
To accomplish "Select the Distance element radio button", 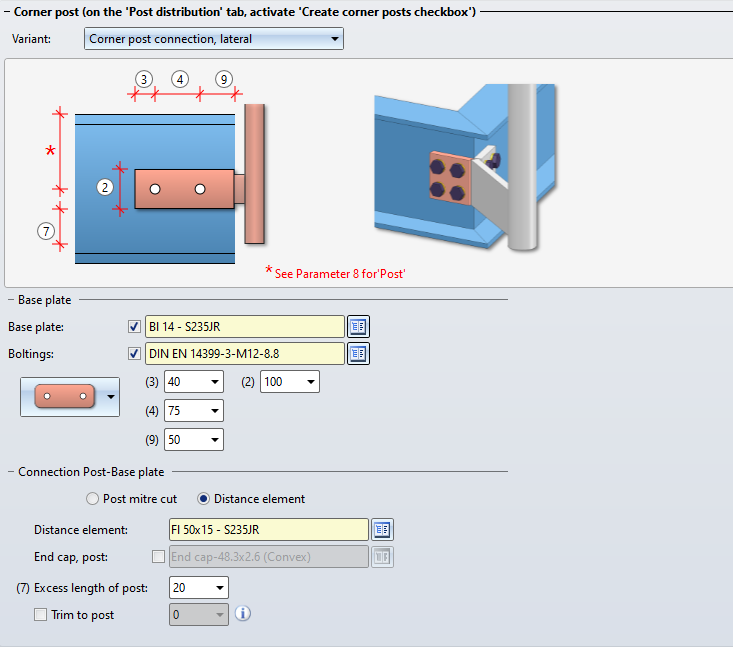I will coord(203,499).
